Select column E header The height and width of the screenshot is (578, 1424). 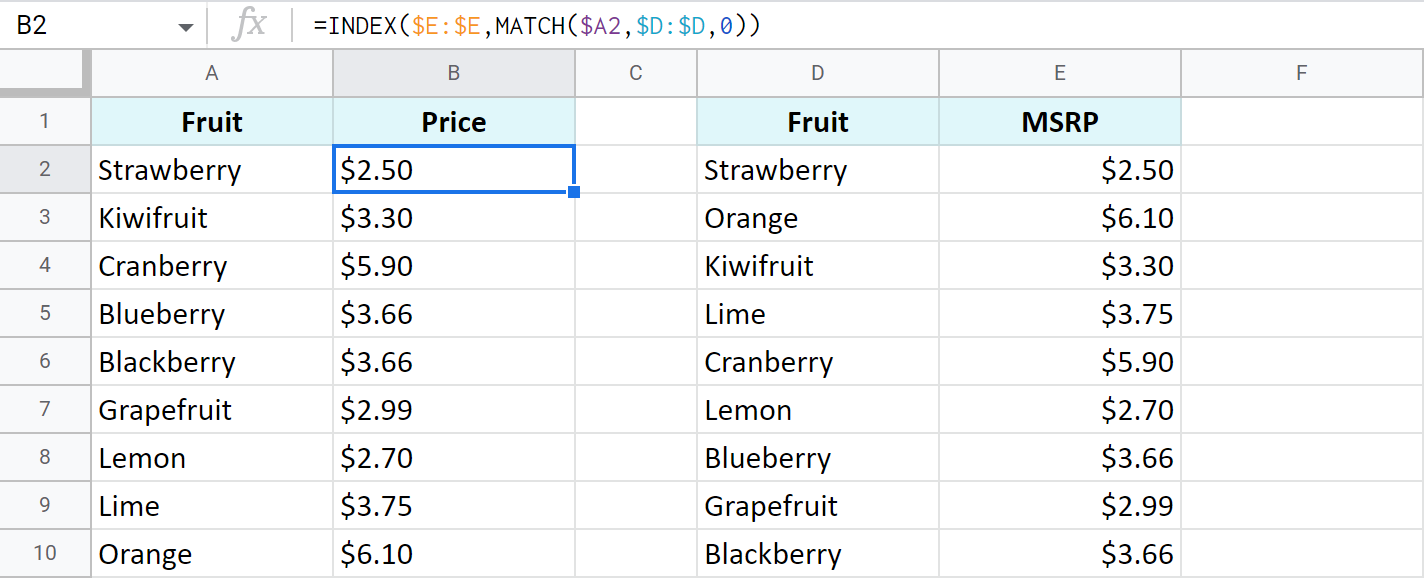pos(1060,73)
